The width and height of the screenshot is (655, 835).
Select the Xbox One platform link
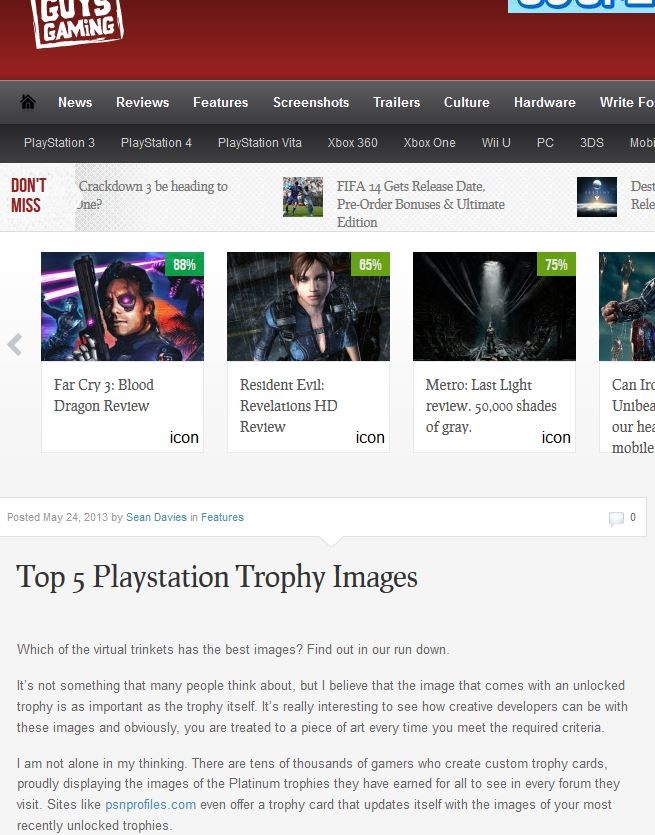click(429, 143)
